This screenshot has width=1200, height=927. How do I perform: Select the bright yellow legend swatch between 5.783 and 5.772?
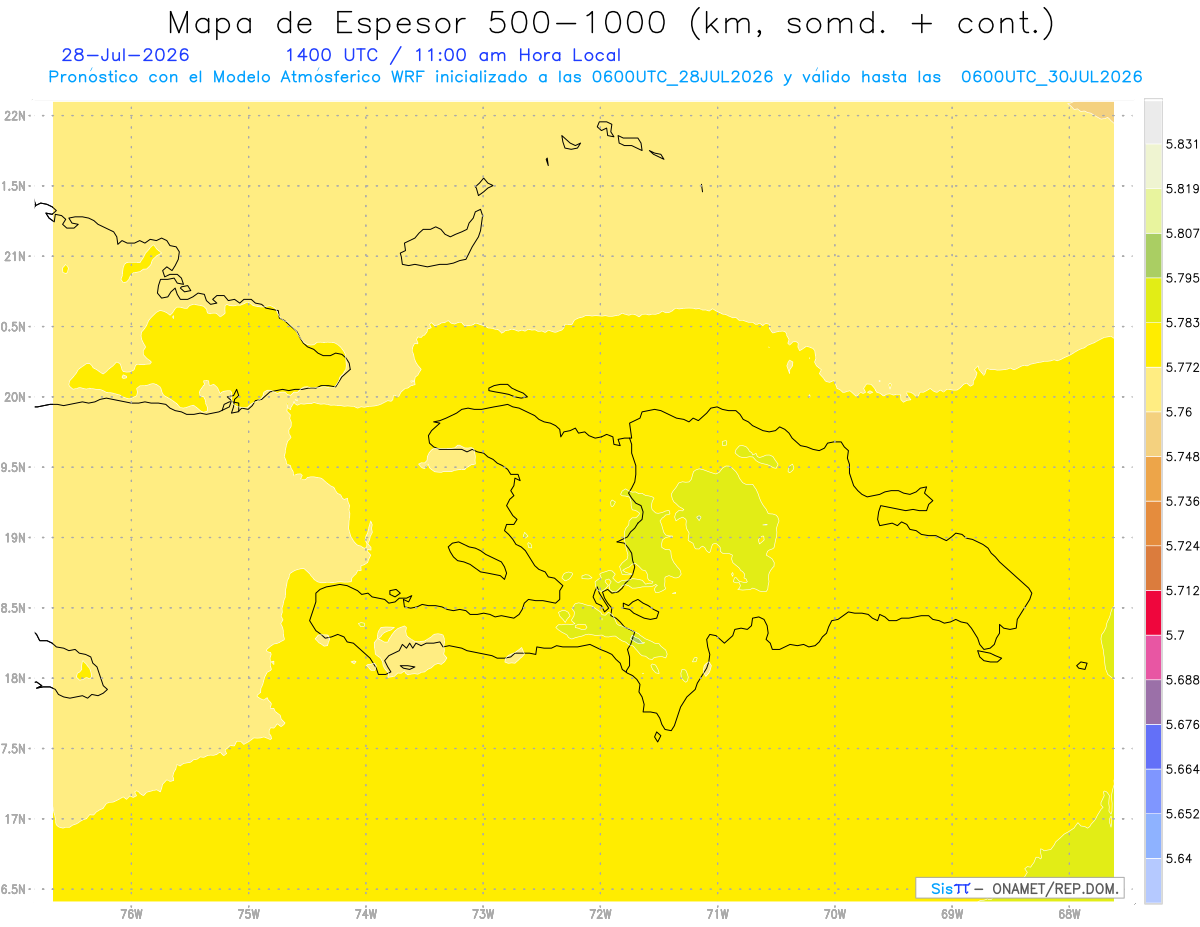point(1153,344)
